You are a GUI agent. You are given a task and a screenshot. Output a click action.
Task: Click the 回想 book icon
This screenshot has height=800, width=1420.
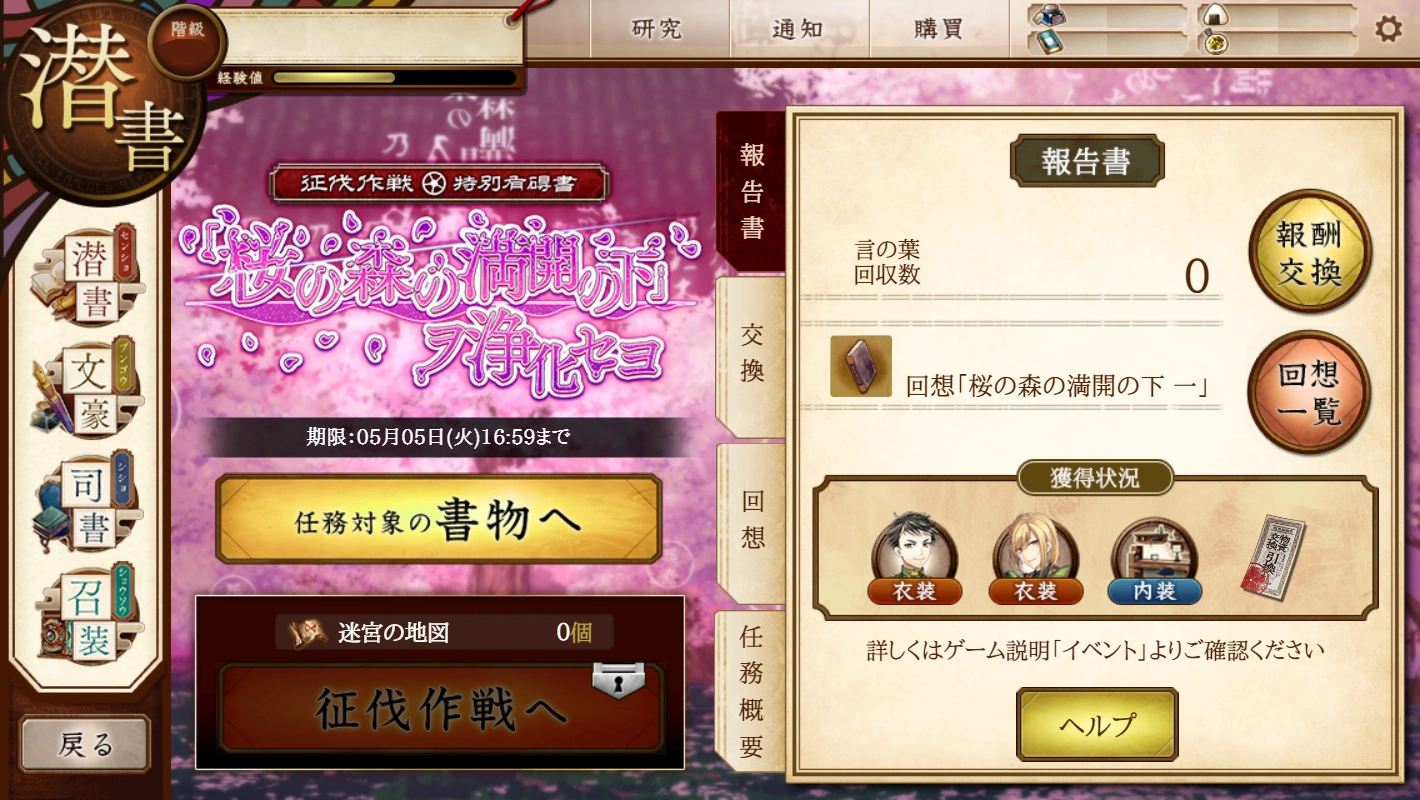point(861,366)
